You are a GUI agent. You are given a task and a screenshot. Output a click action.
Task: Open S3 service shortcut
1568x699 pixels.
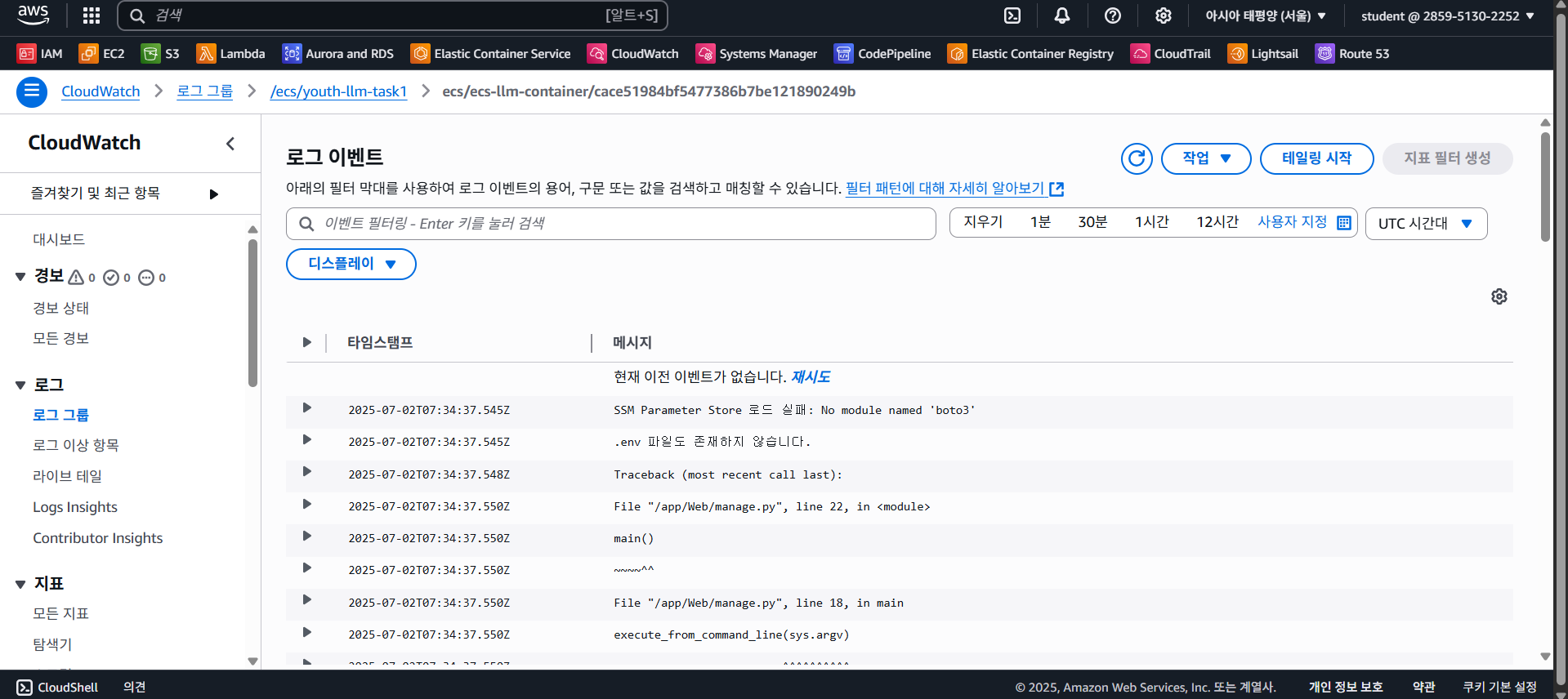tap(160, 54)
